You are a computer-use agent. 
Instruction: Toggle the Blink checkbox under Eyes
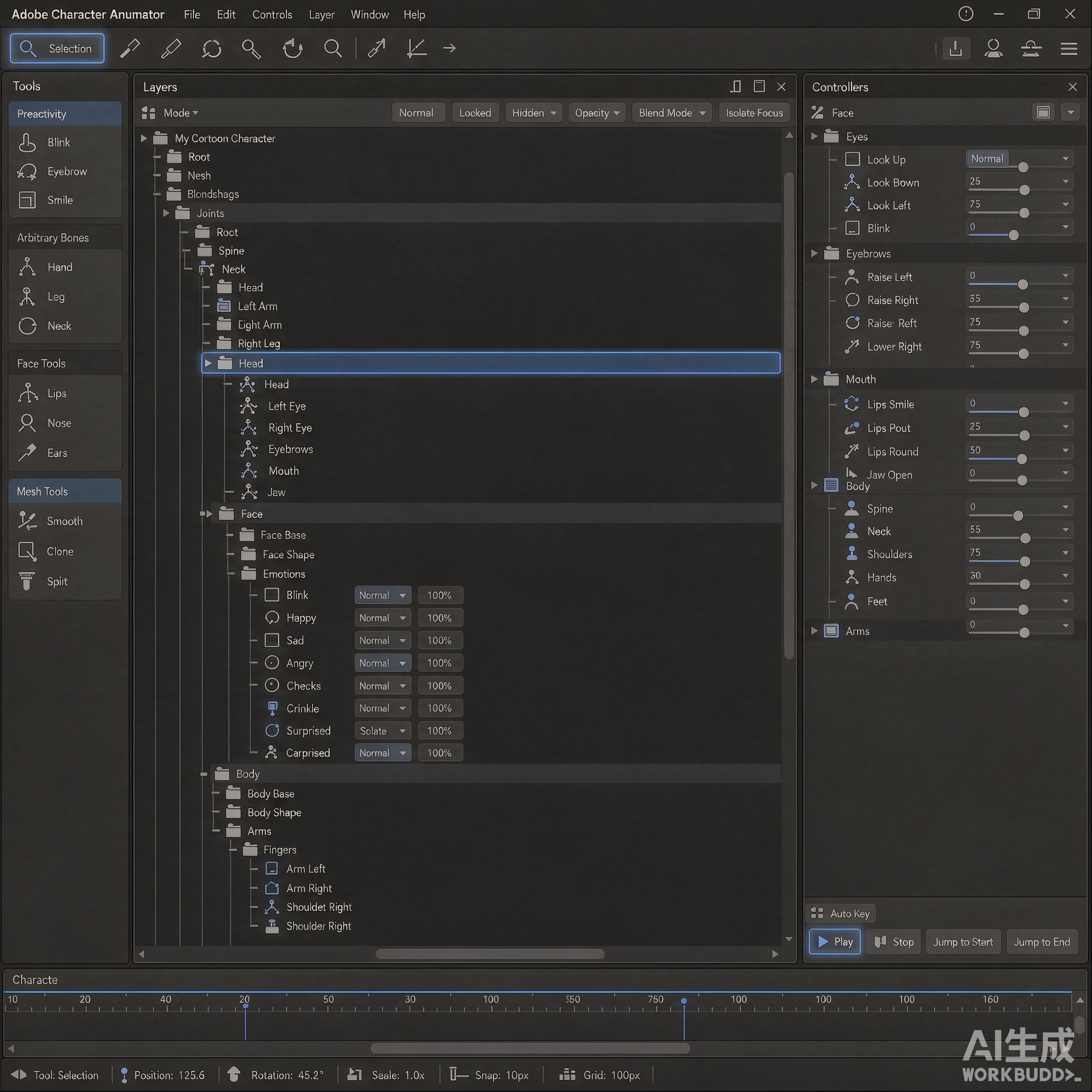pos(853,228)
